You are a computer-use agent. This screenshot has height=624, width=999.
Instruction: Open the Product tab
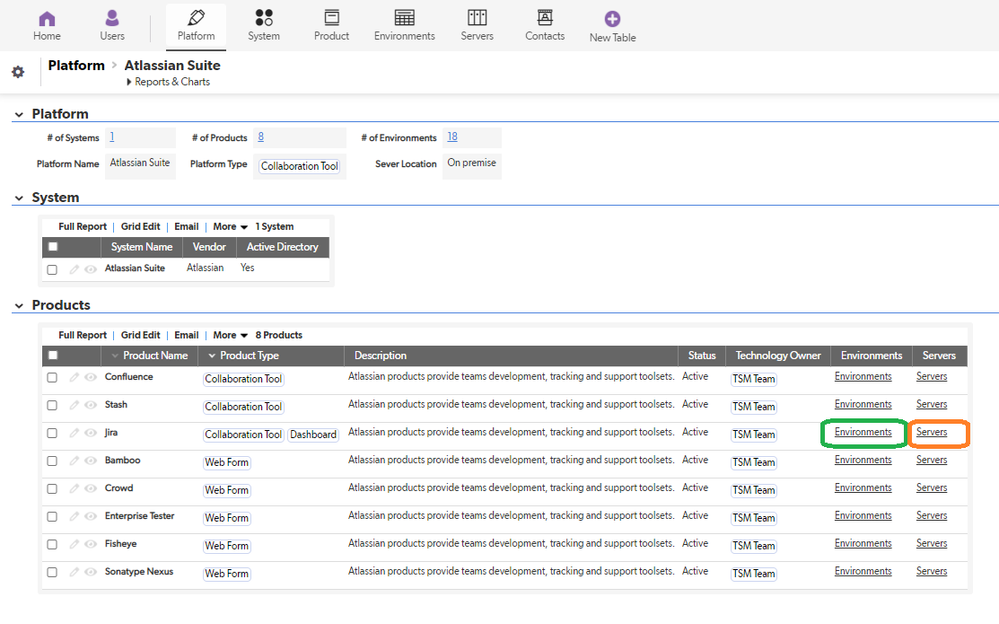pyautogui.click(x=331, y=25)
